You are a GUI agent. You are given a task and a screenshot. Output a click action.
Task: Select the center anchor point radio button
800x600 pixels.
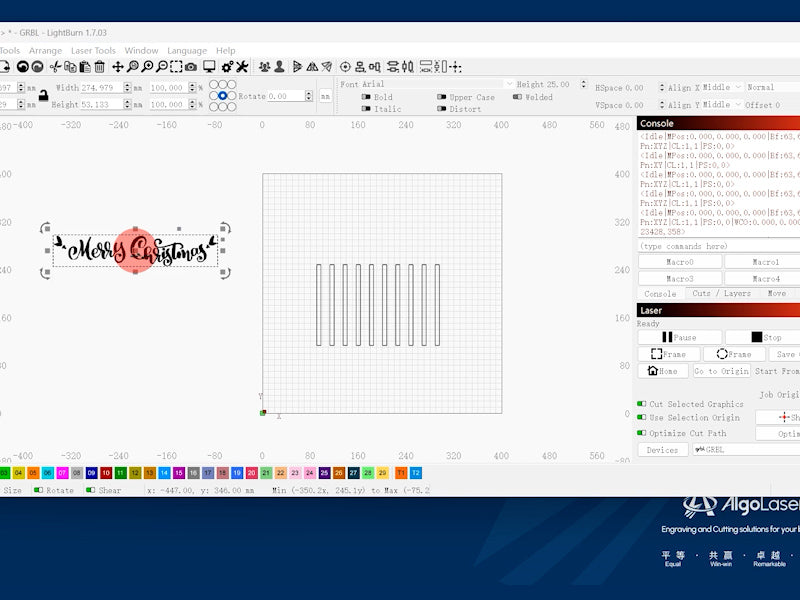(x=222, y=95)
